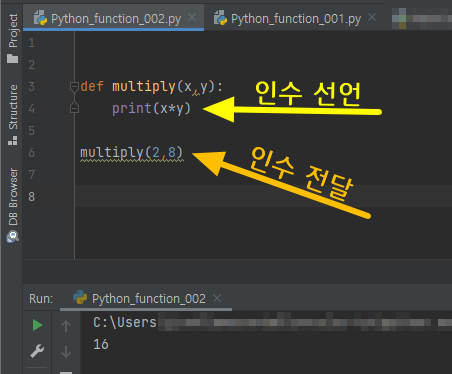Click the print(x*y) statement
Screen dimensions: 452x374
point(151,108)
